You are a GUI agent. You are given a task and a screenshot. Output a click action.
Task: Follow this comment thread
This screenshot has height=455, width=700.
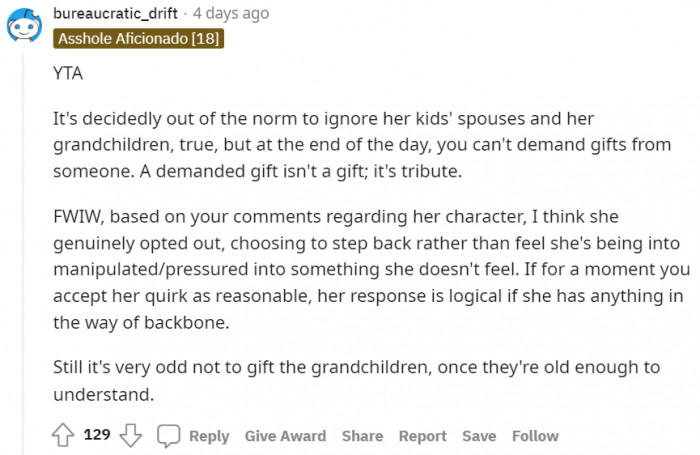535,436
